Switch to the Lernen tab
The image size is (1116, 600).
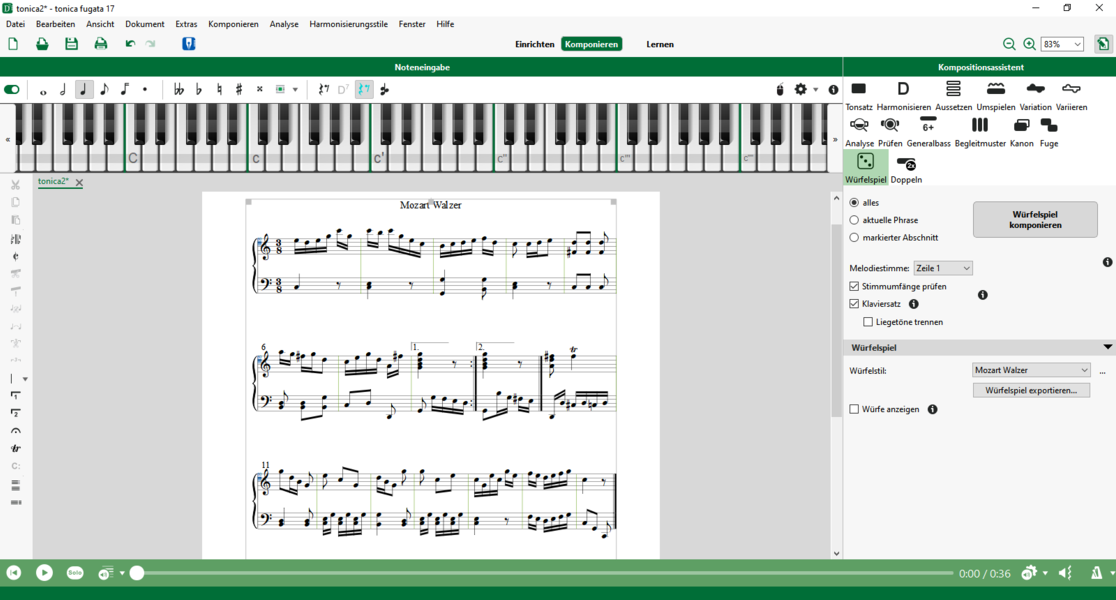tap(659, 44)
